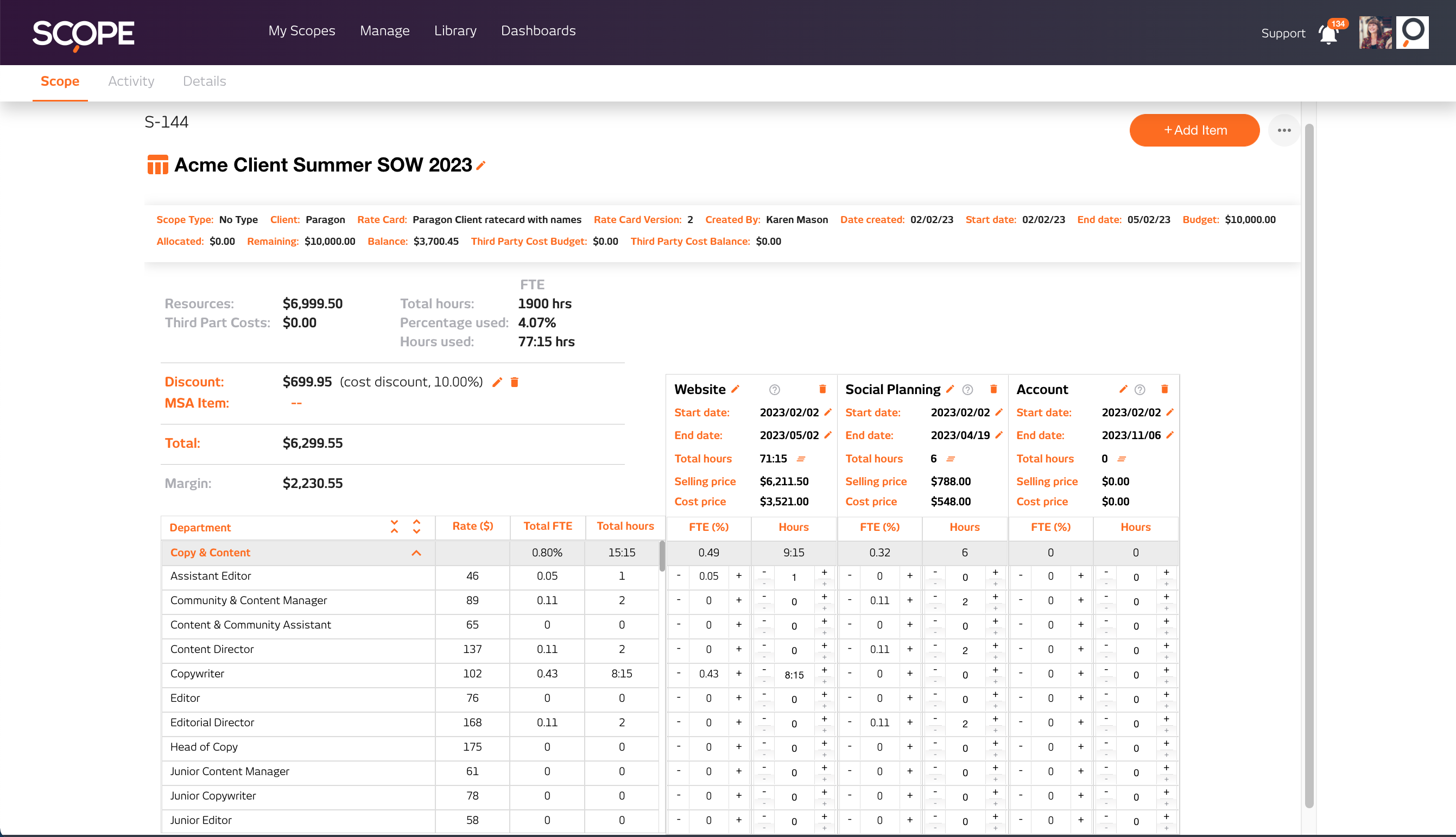This screenshot has height=837, width=1456.
Task: Edit the Account deliverable name
Action: (1123, 389)
